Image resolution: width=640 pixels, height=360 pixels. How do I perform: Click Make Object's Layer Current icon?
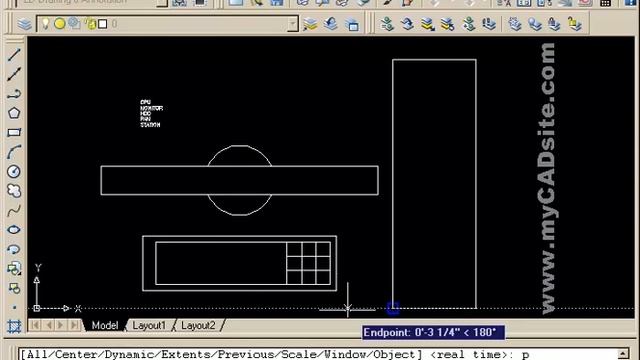point(310,24)
